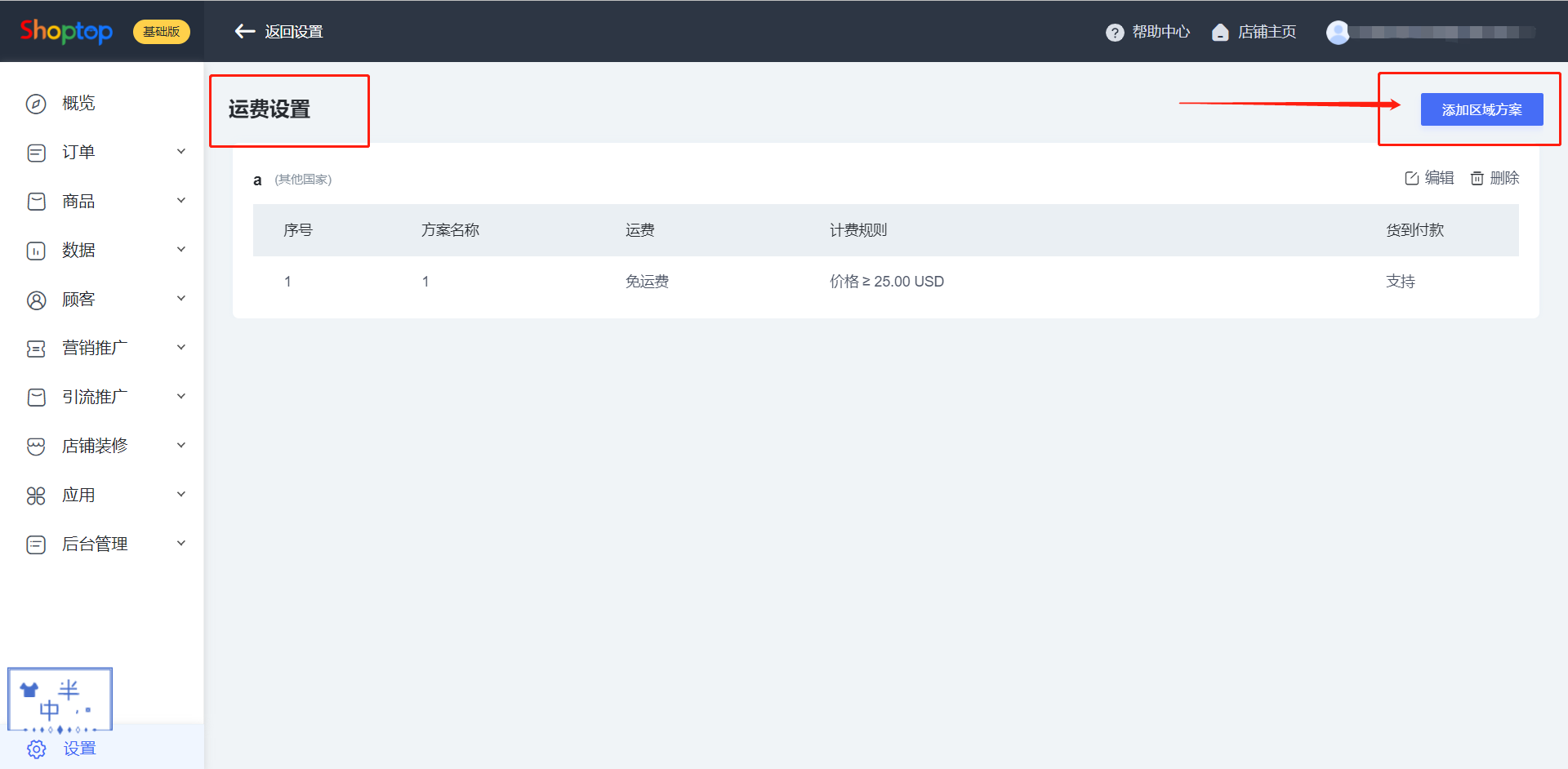Click the marketing coupon icon beside 营销推广
The width and height of the screenshot is (1568, 769).
(36, 349)
